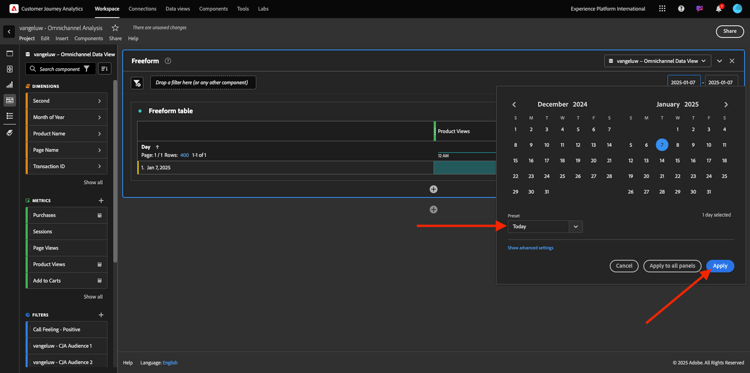Add a new Filter with plus icon
Image resolution: width=750 pixels, height=373 pixels.
pyautogui.click(x=100, y=315)
